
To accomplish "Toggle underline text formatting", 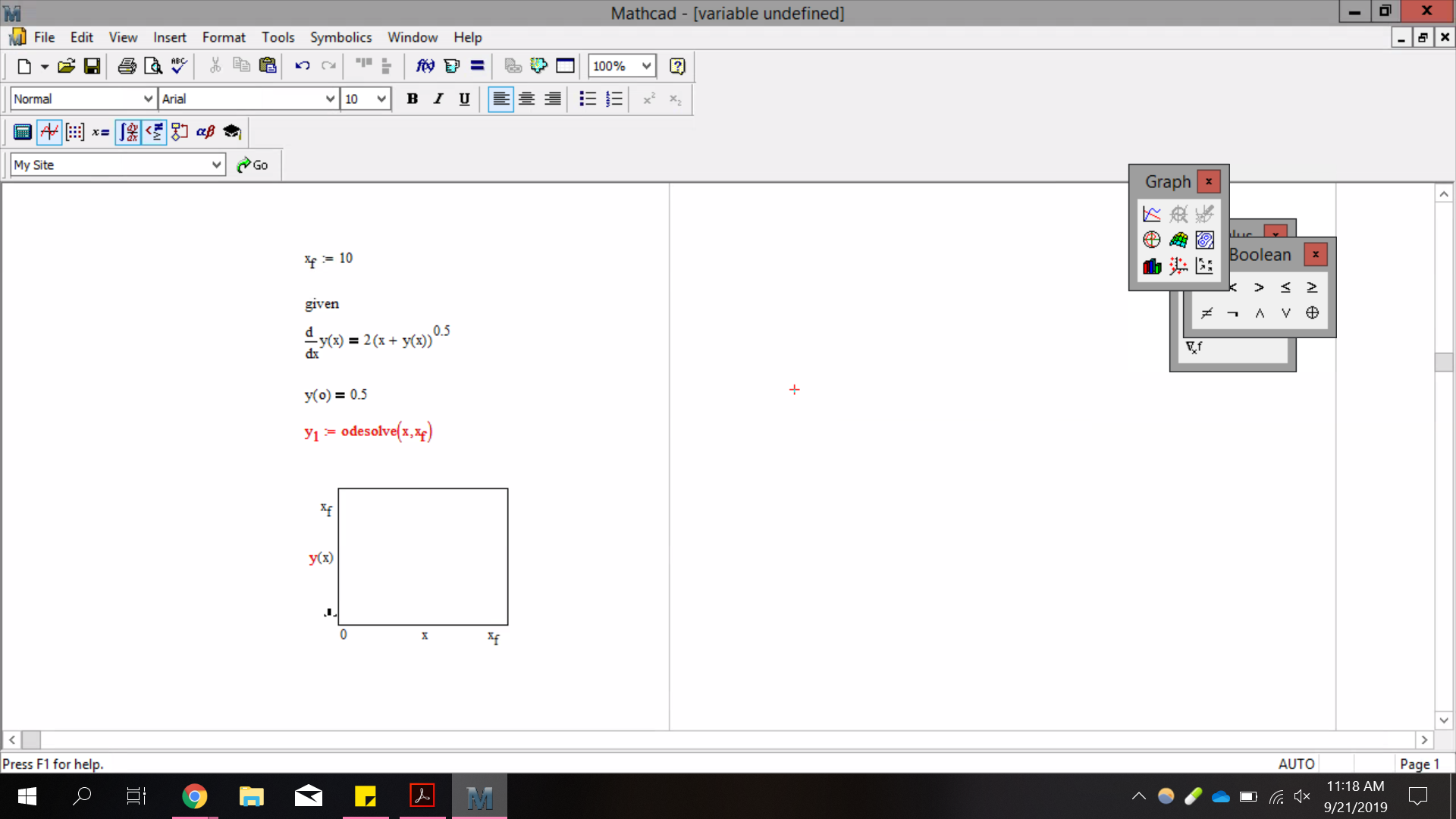I will (x=464, y=99).
